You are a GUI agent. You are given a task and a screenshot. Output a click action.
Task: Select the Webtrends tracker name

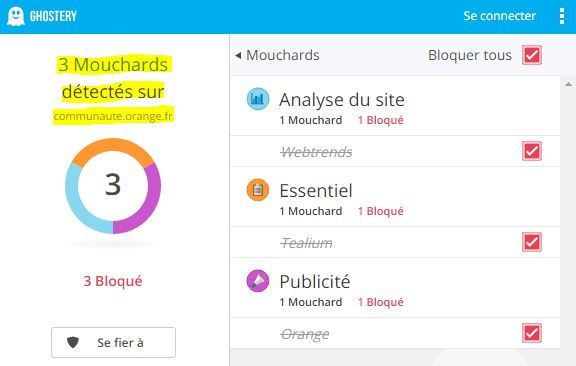tap(316, 152)
